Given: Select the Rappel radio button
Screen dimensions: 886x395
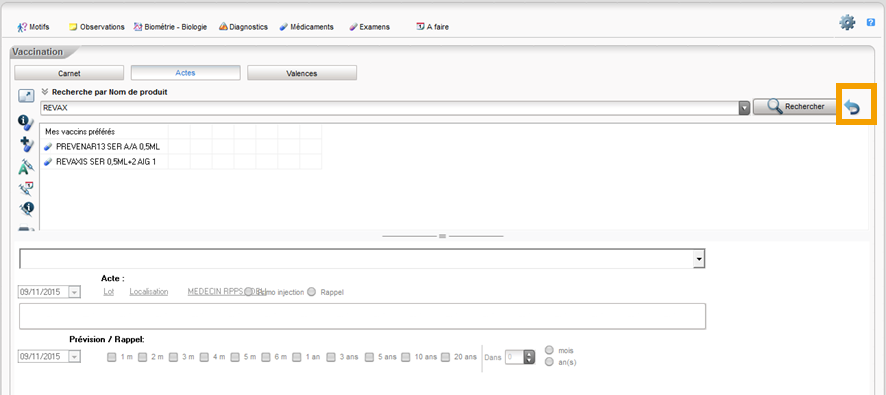Looking at the screenshot, I should point(311,292).
